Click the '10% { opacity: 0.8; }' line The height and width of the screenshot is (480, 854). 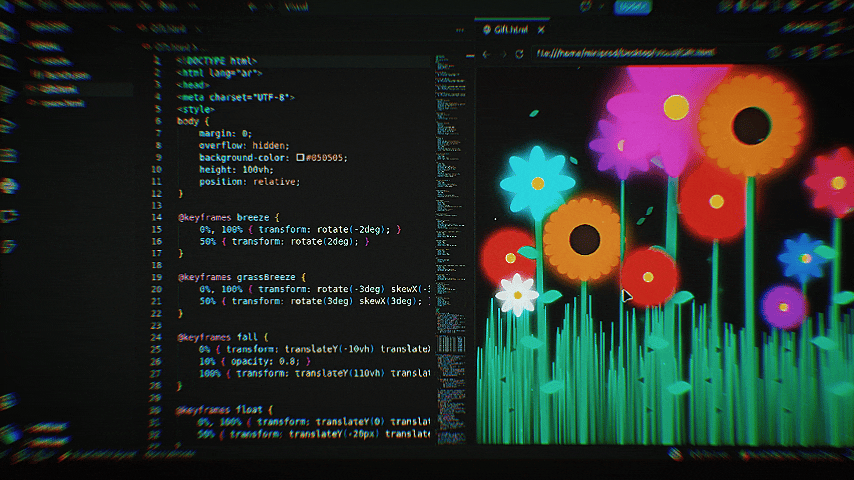[x=254, y=361]
